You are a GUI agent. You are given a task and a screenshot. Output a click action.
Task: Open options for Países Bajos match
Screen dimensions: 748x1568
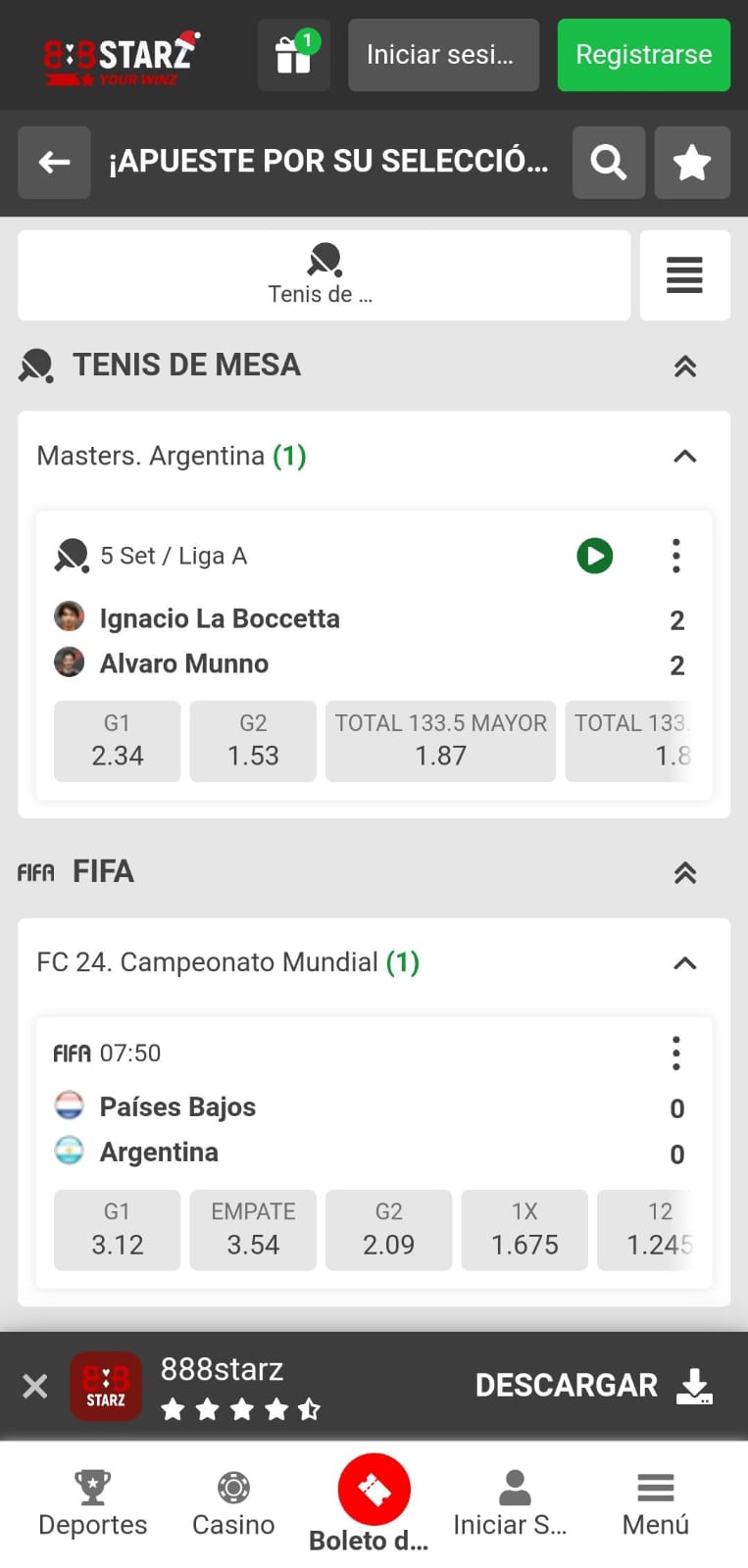click(x=675, y=1053)
